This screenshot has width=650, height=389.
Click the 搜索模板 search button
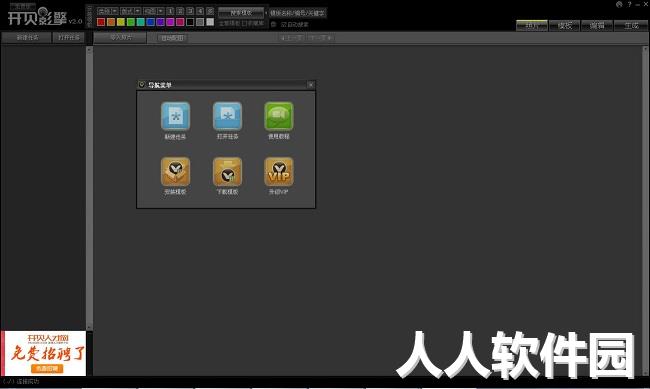241,12
